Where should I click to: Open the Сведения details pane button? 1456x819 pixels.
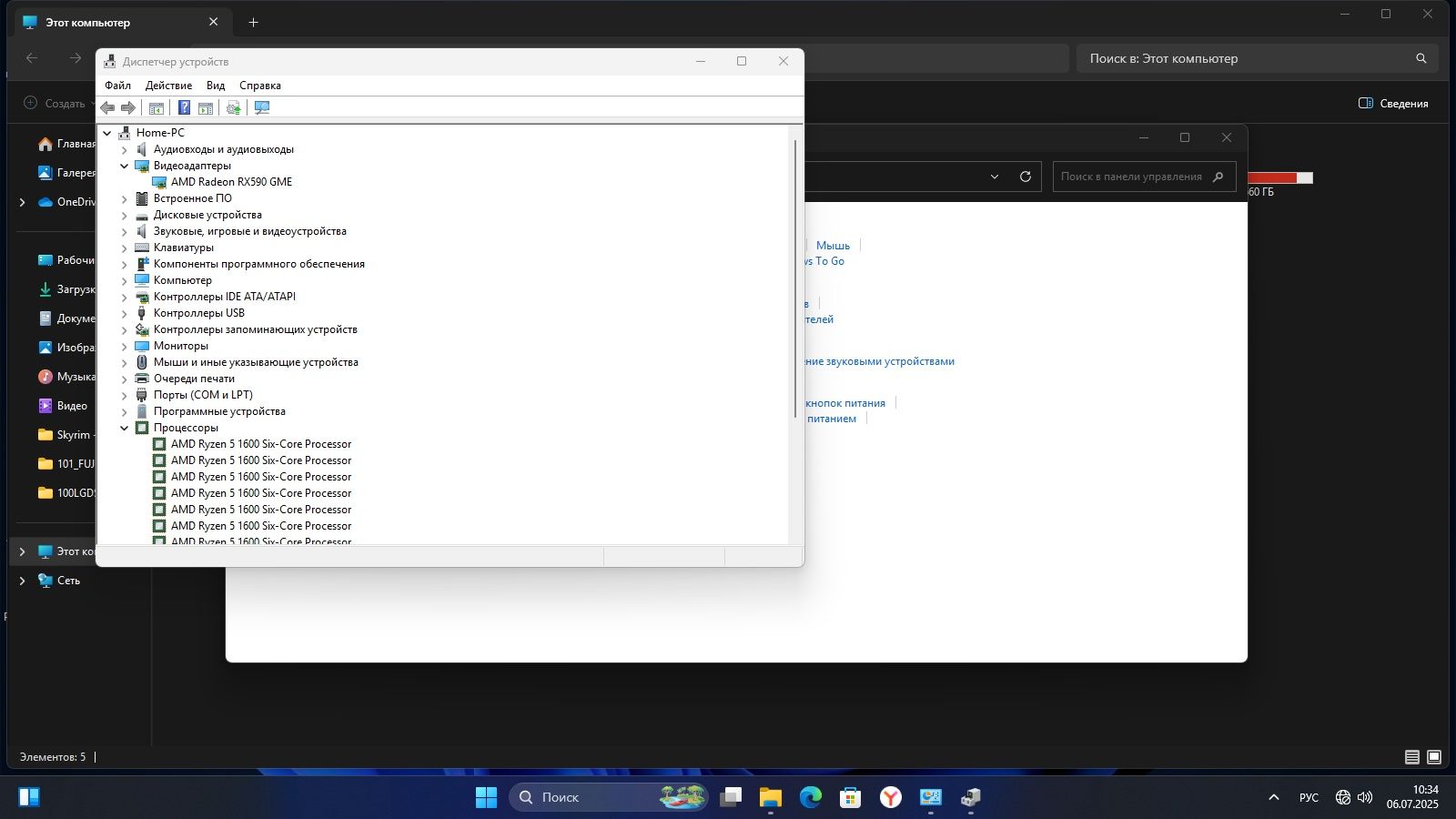point(1393,104)
